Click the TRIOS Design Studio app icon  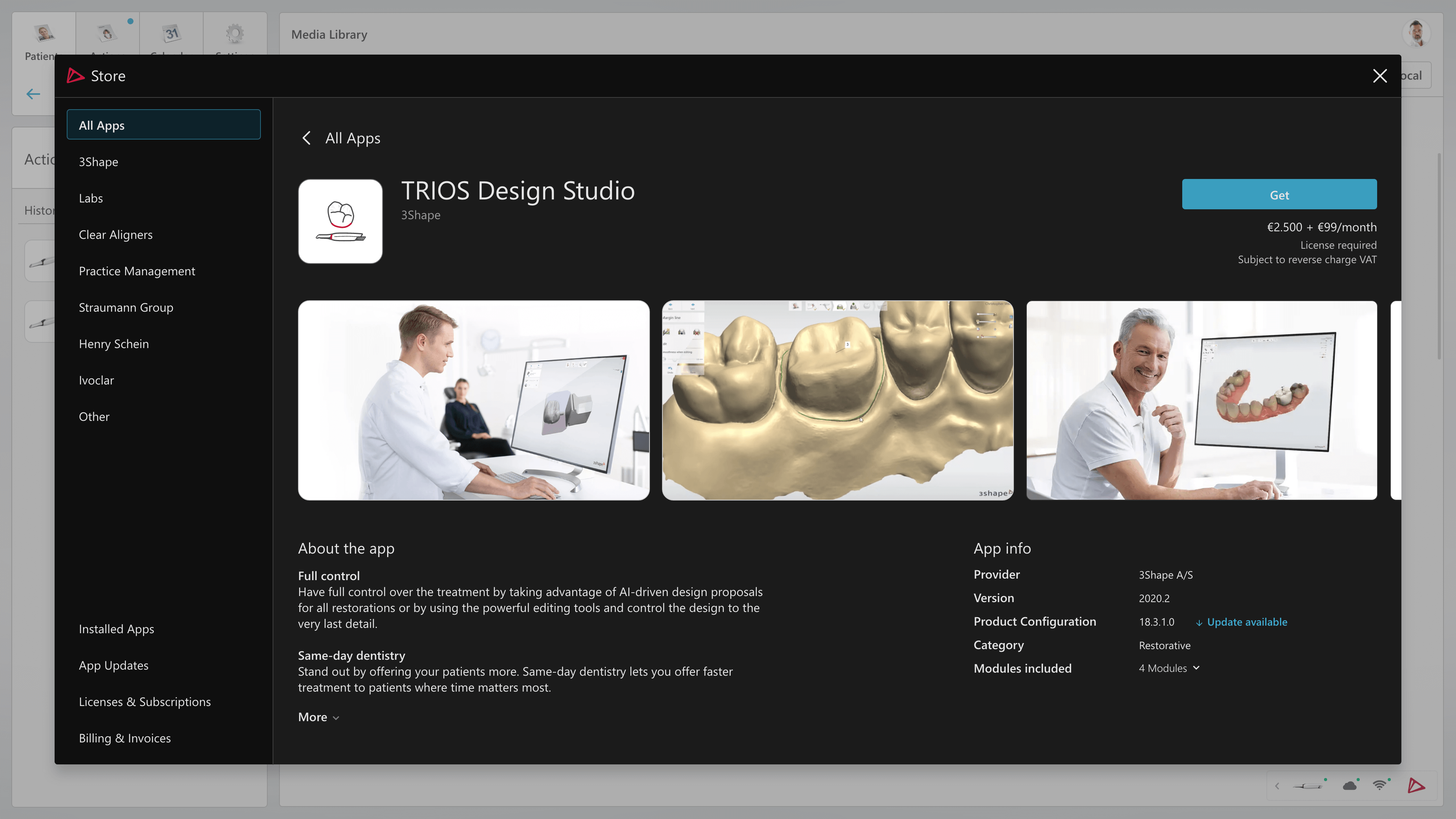[x=340, y=221]
